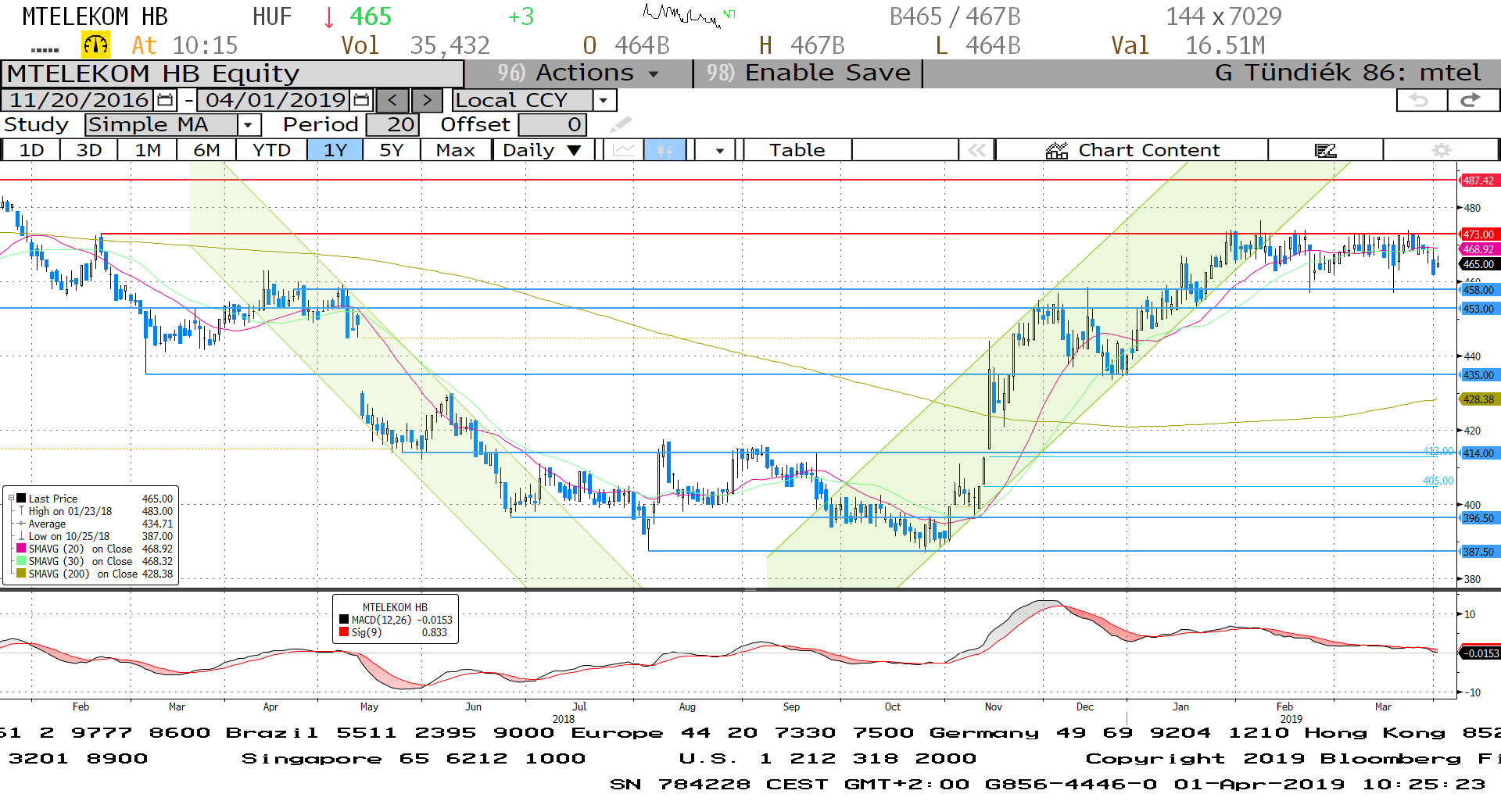This screenshot has height=812, width=1501.
Task: Click the Table button
Action: [x=797, y=150]
